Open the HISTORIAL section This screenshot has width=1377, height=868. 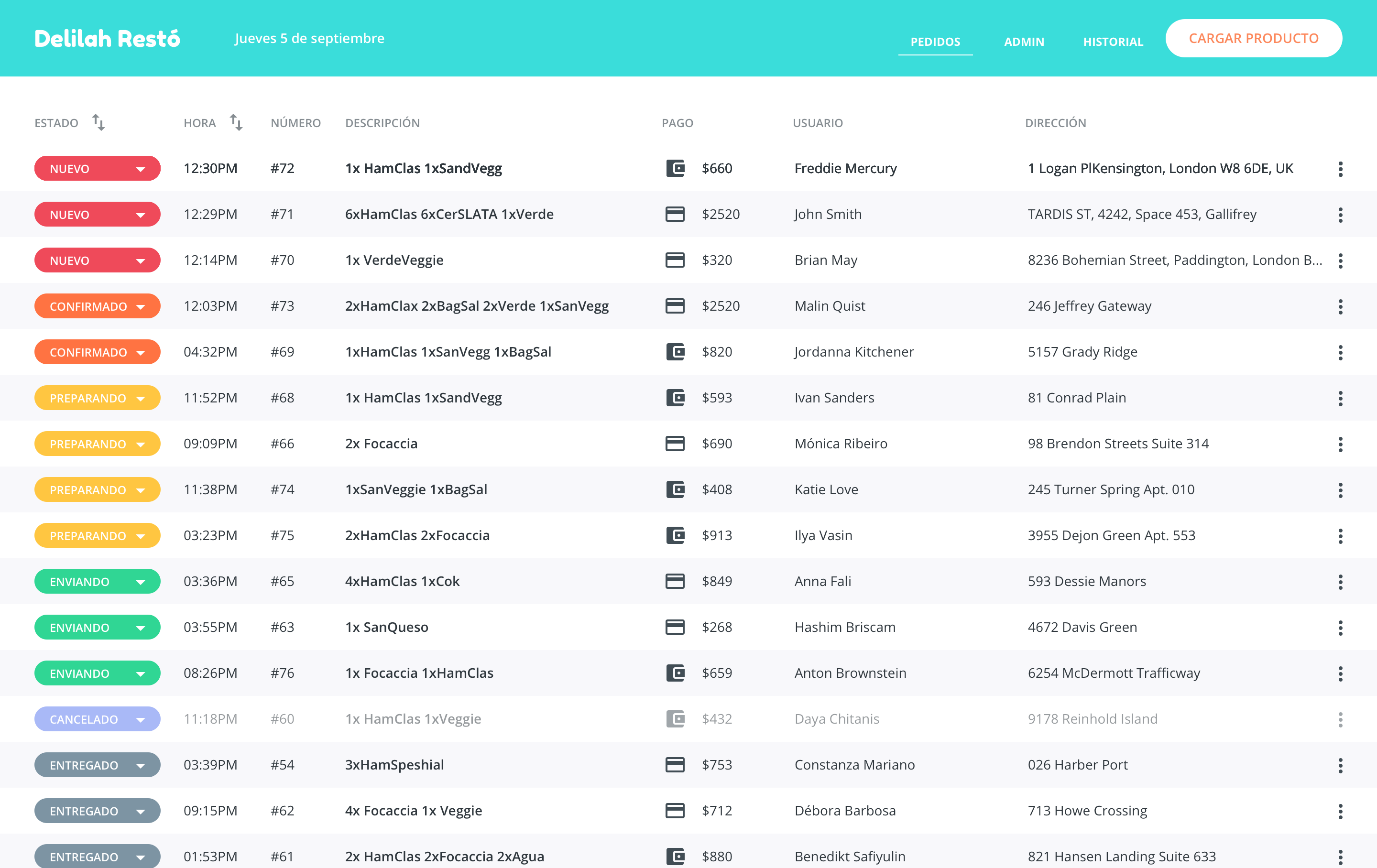coord(1112,41)
